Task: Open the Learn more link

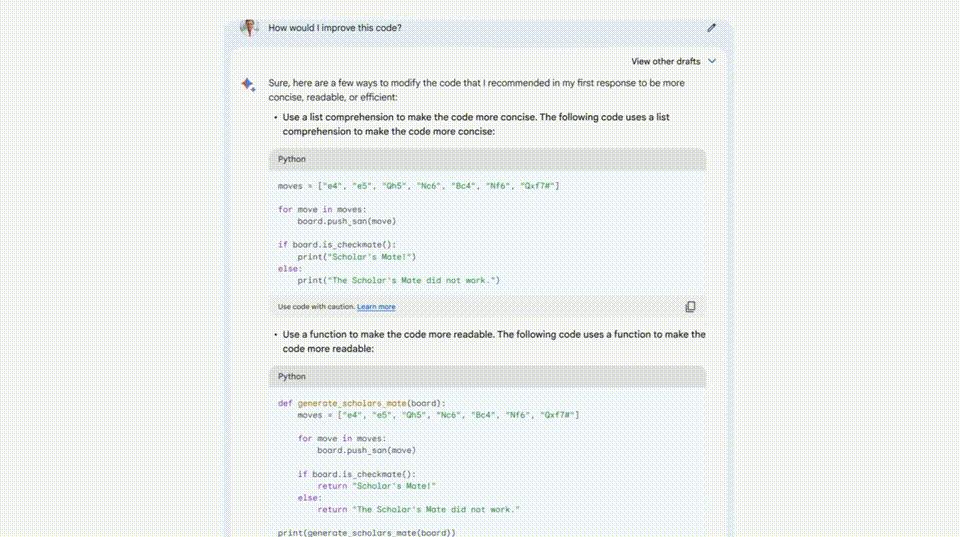Action: [x=376, y=307]
